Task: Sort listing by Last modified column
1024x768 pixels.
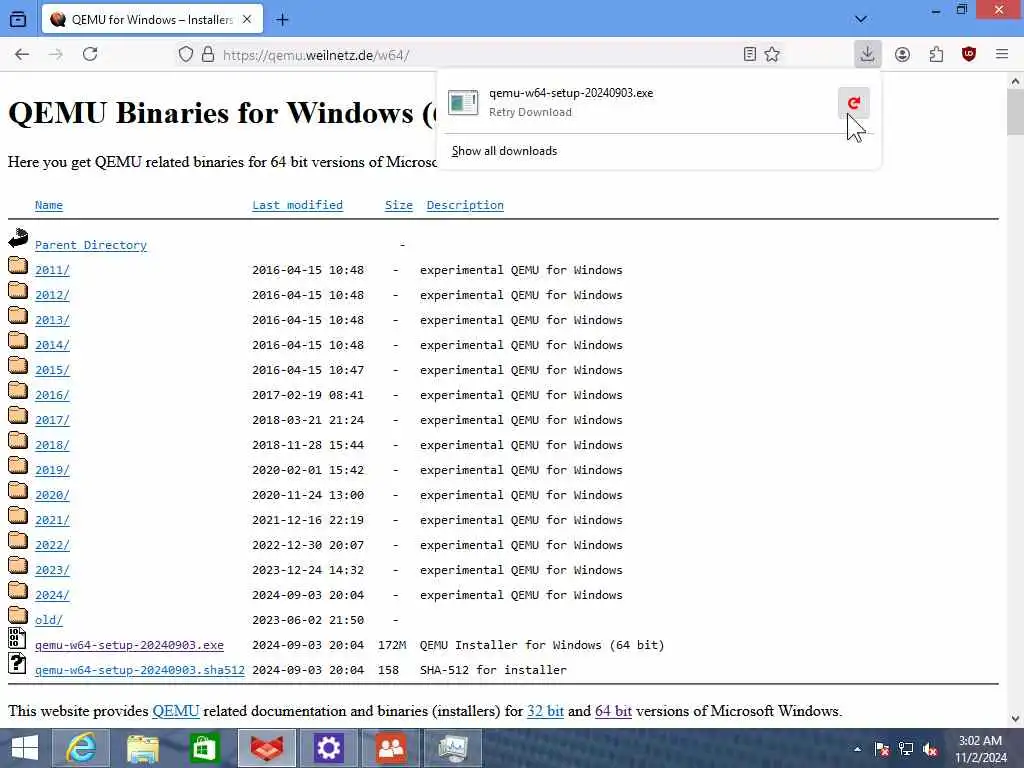Action: click(297, 205)
